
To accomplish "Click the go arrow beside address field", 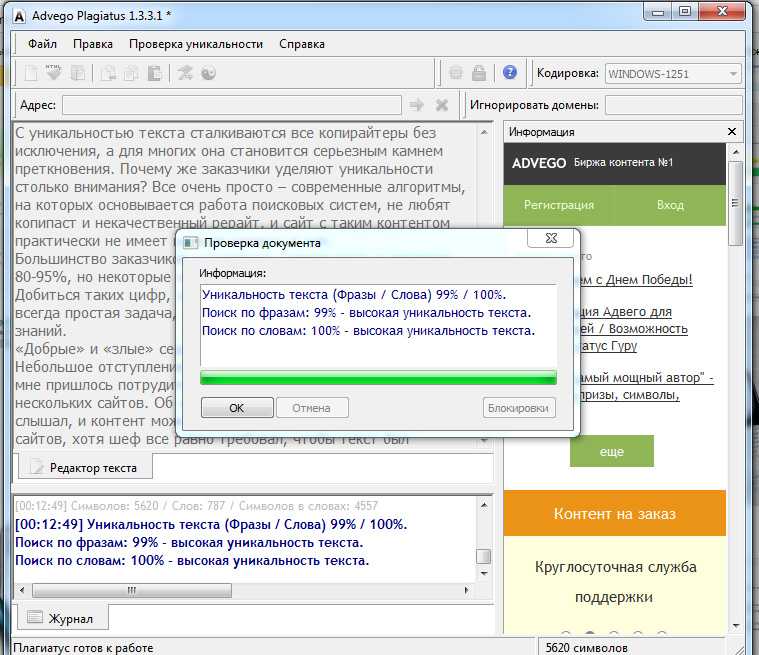I will [416, 105].
